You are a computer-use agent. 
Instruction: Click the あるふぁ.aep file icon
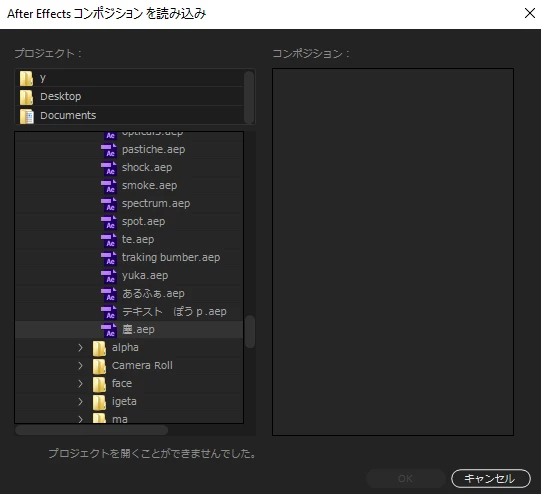click(x=109, y=294)
